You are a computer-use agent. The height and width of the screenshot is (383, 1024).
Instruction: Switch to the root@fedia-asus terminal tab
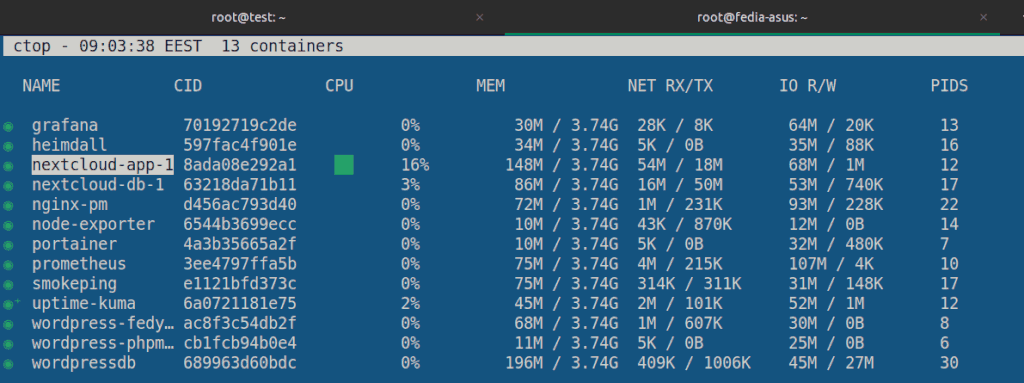pyautogui.click(x=752, y=18)
